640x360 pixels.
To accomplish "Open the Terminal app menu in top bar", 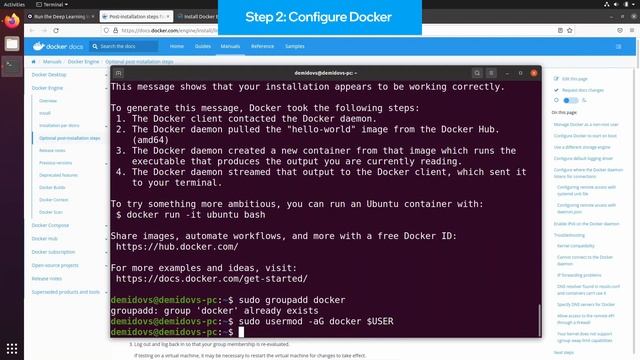I will click(52, 4).
